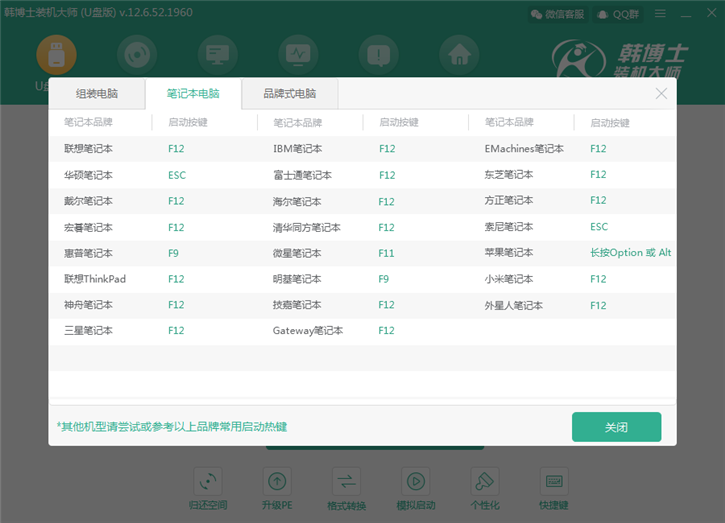
Task: Close the dialog with the X icon
Action: (x=661, y=93)
